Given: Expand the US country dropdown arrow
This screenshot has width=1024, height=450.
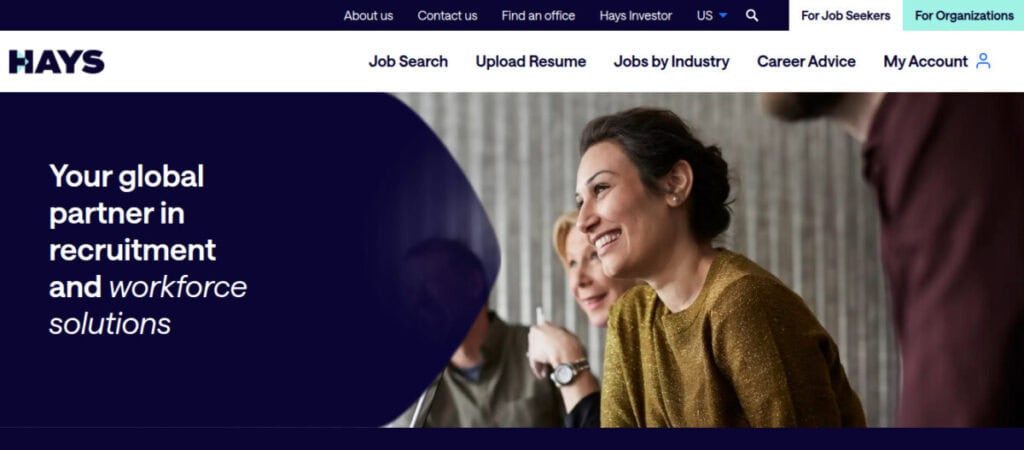Looking at the screenshot, I should click(x=723, y=16).
